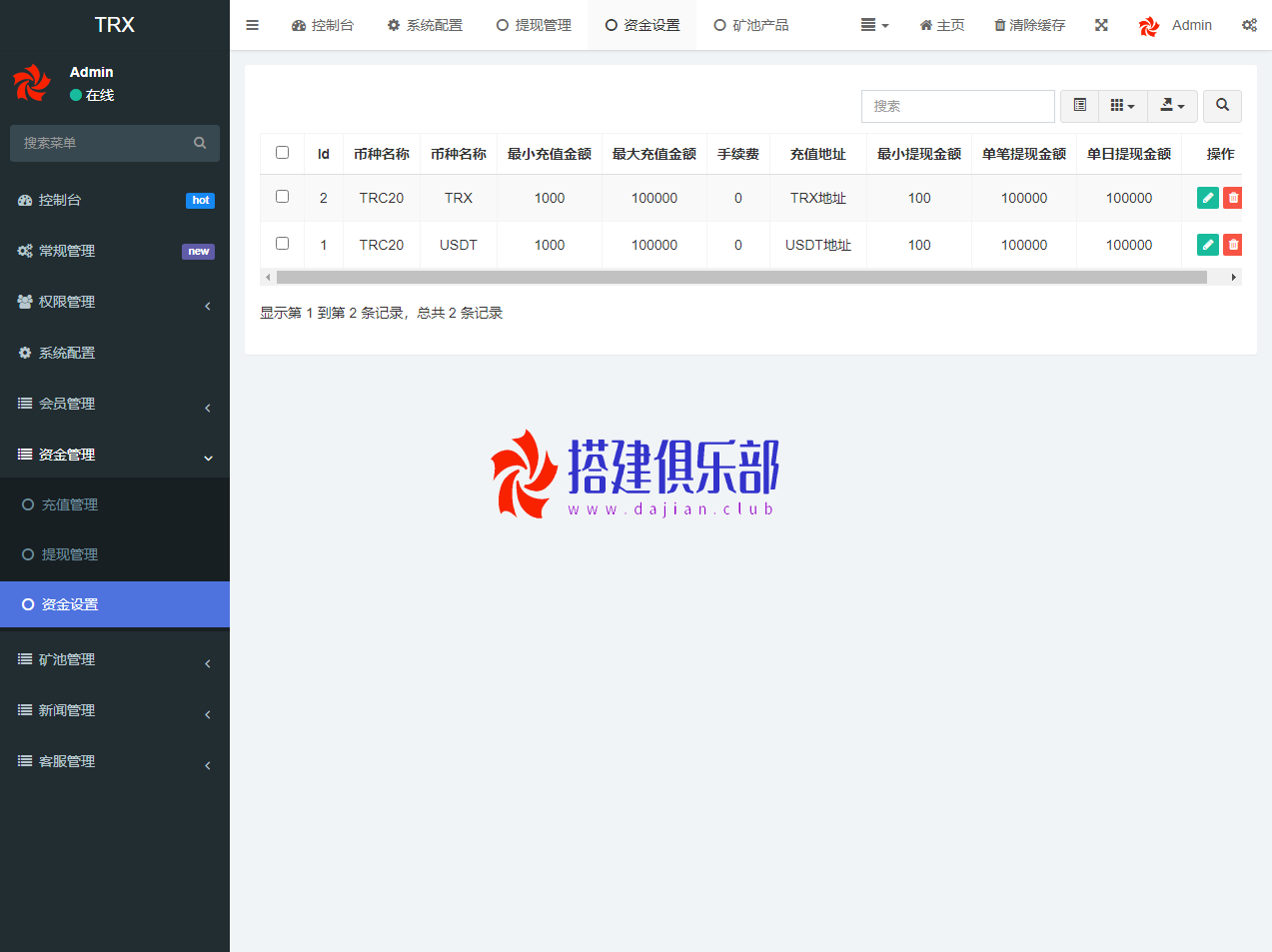The height and width of the screenshot is (952, 1272).
Task: Click the TRX地址 cell
Action: tap(818, 198)
